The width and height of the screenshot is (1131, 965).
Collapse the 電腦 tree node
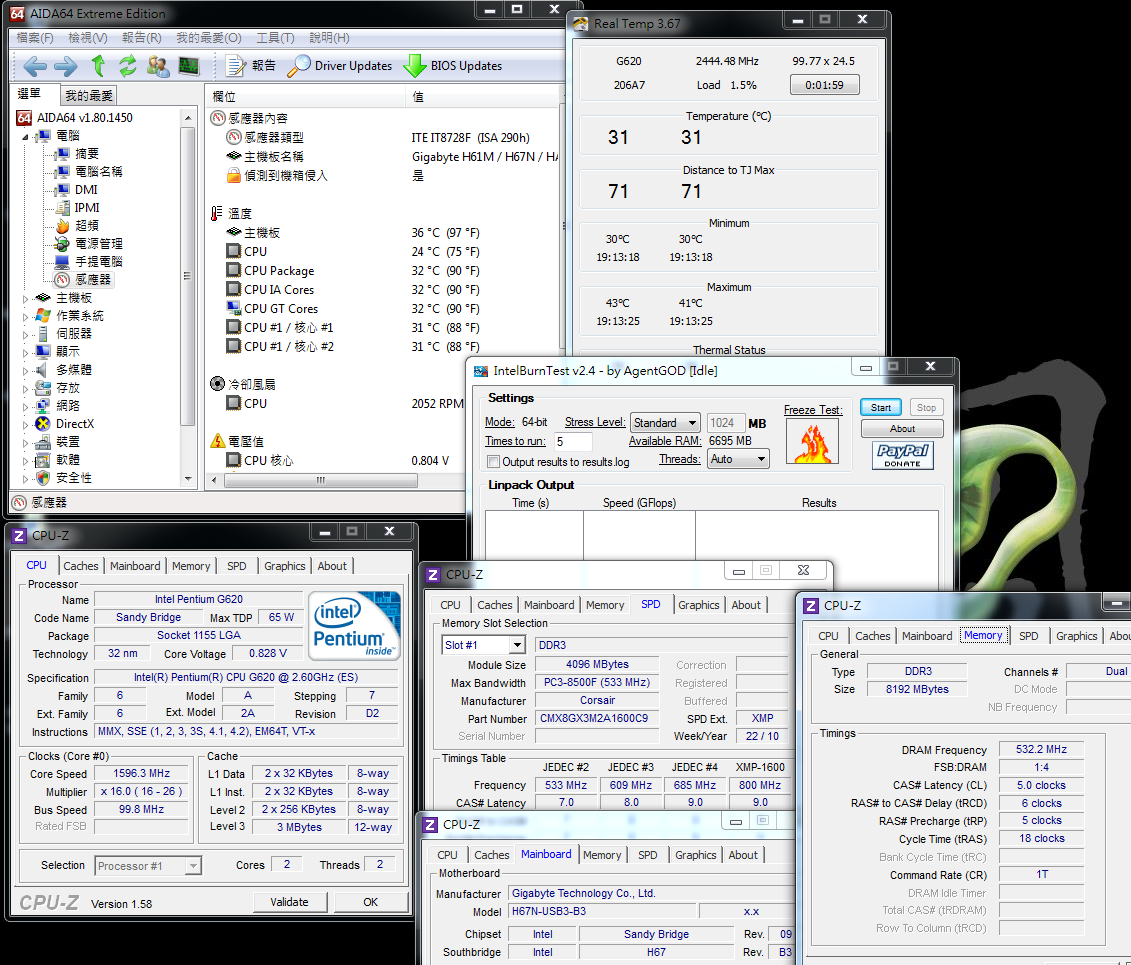[25, 136]
